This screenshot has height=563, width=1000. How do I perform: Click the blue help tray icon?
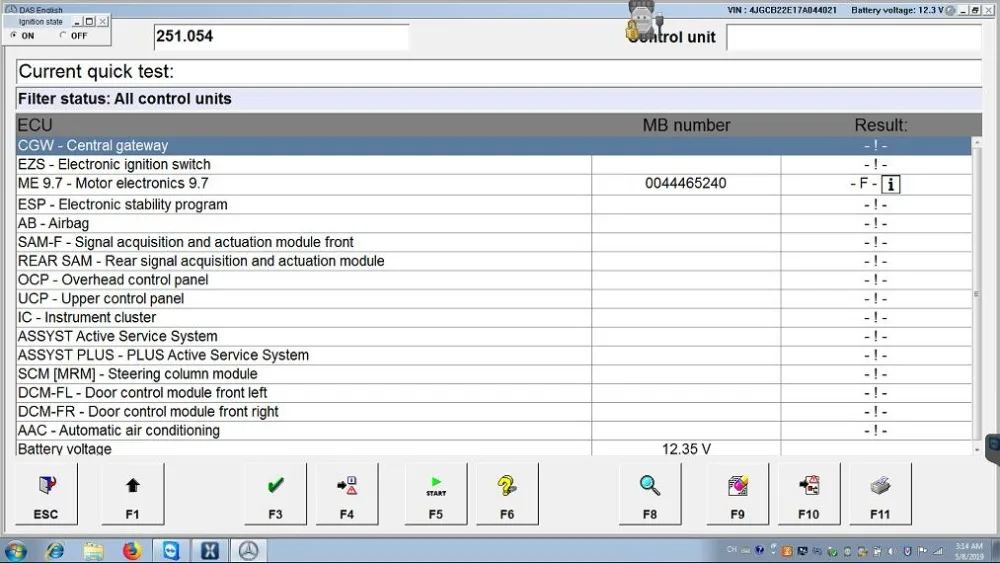(x=759, y=550)
